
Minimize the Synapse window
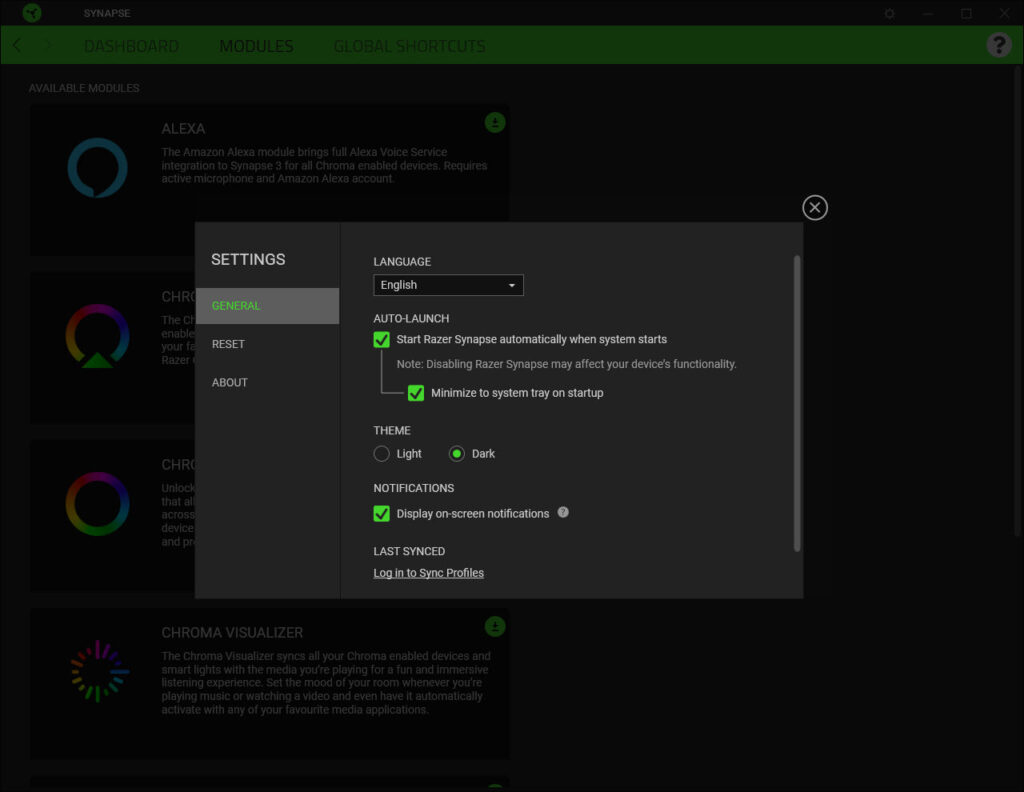(927, 13)
